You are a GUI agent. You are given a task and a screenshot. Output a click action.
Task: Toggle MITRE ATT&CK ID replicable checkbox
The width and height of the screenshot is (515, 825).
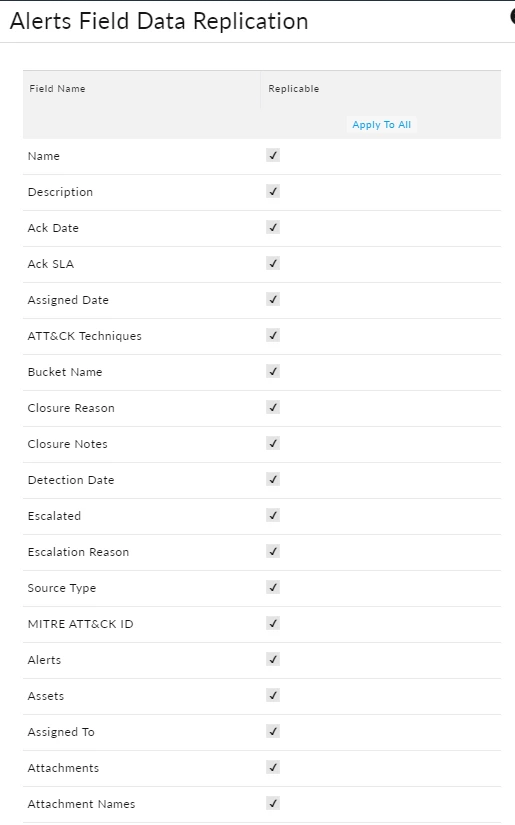coord(273,623)
